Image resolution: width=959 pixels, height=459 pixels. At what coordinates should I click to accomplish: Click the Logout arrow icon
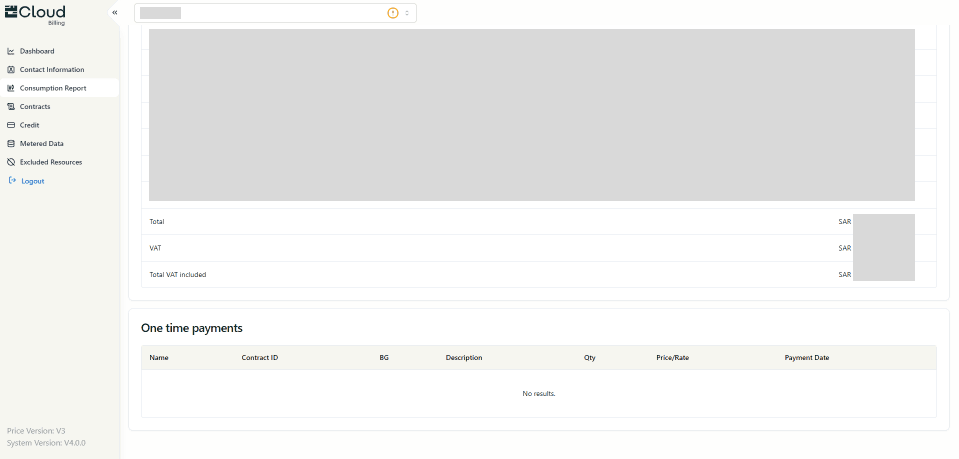(12, 181)
